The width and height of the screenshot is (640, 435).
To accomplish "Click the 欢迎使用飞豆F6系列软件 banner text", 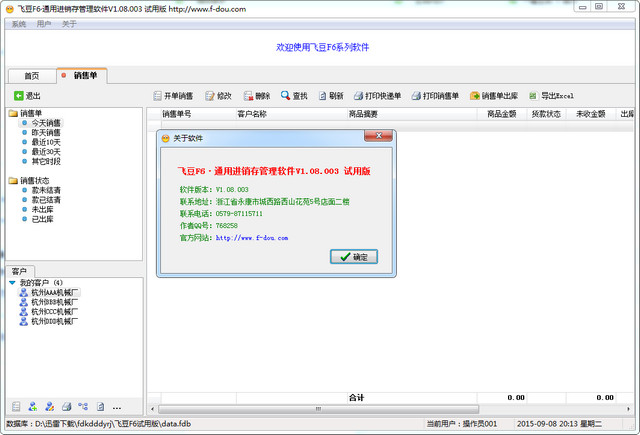I will (x=322, y=47).
